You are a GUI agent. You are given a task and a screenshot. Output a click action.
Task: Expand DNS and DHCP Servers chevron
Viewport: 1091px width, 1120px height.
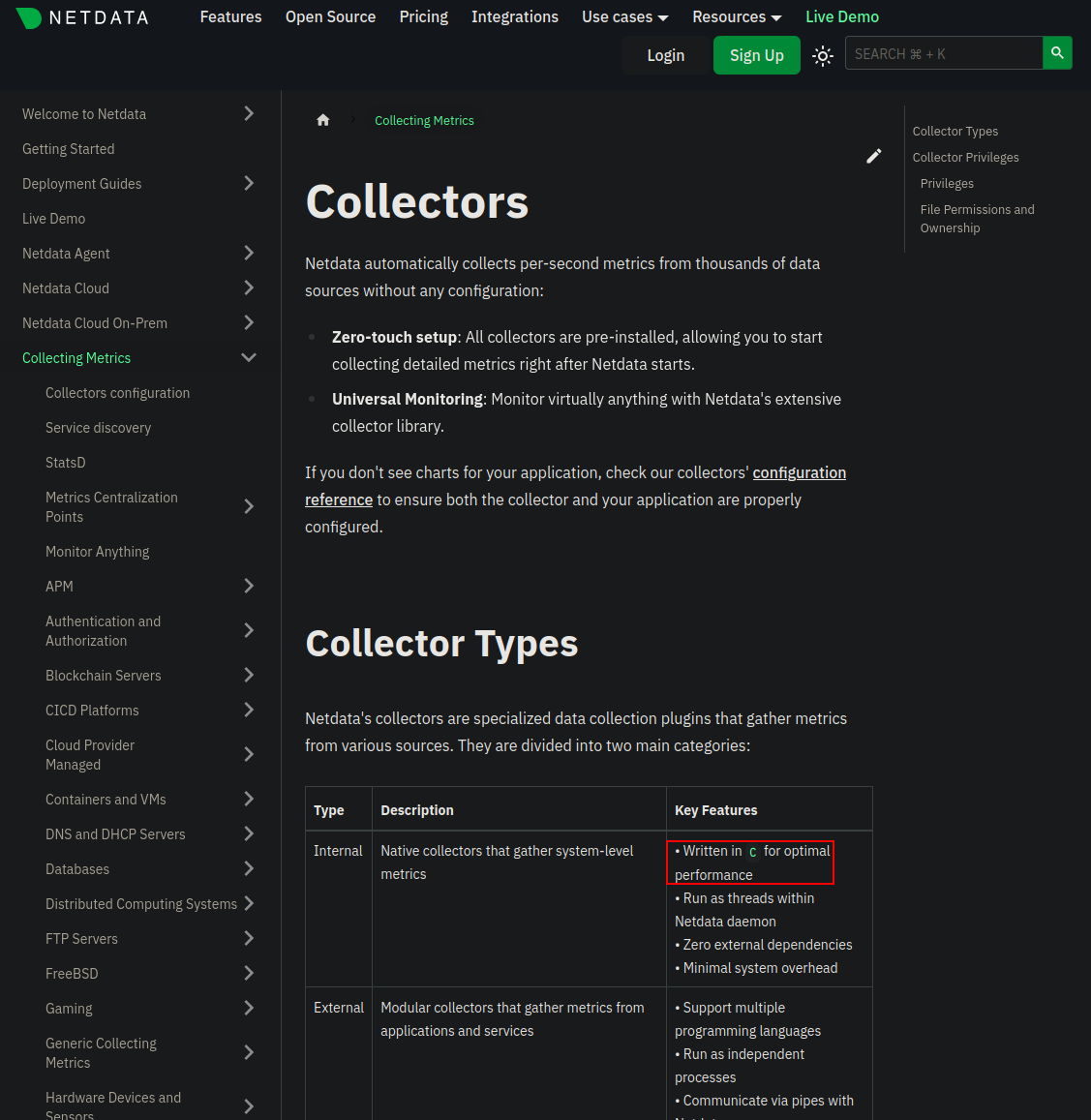(x=249, y=834)
